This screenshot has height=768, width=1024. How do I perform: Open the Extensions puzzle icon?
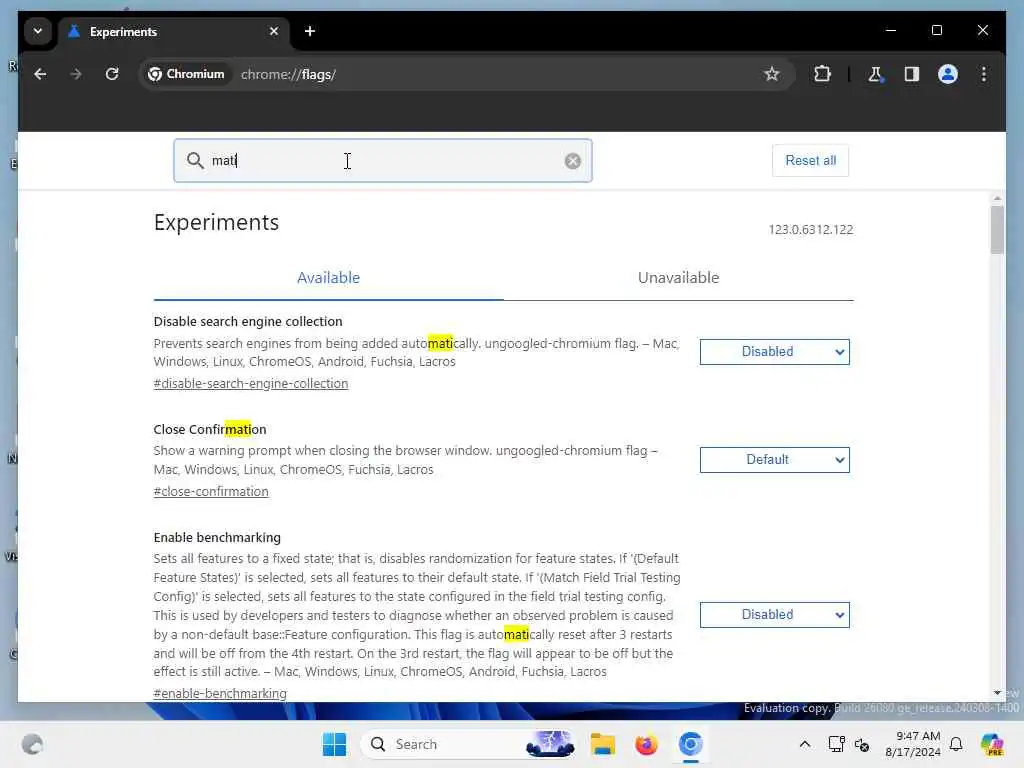822,74
